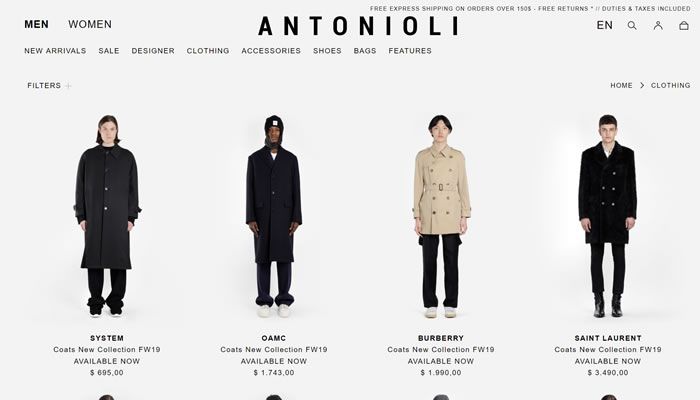Open the DESIGNER menu
This screenshot has height=400, width=700.
pyautogui.click(x=153, y=51)
